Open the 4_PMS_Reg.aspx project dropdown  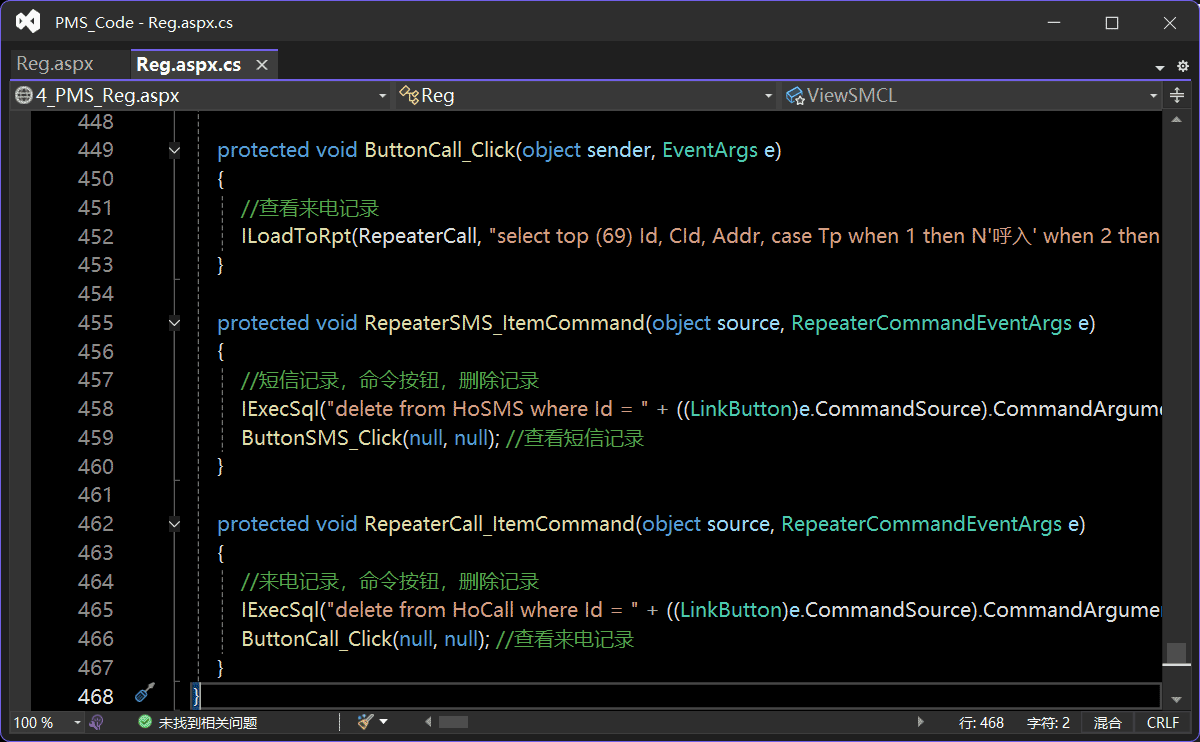point(200,96)
